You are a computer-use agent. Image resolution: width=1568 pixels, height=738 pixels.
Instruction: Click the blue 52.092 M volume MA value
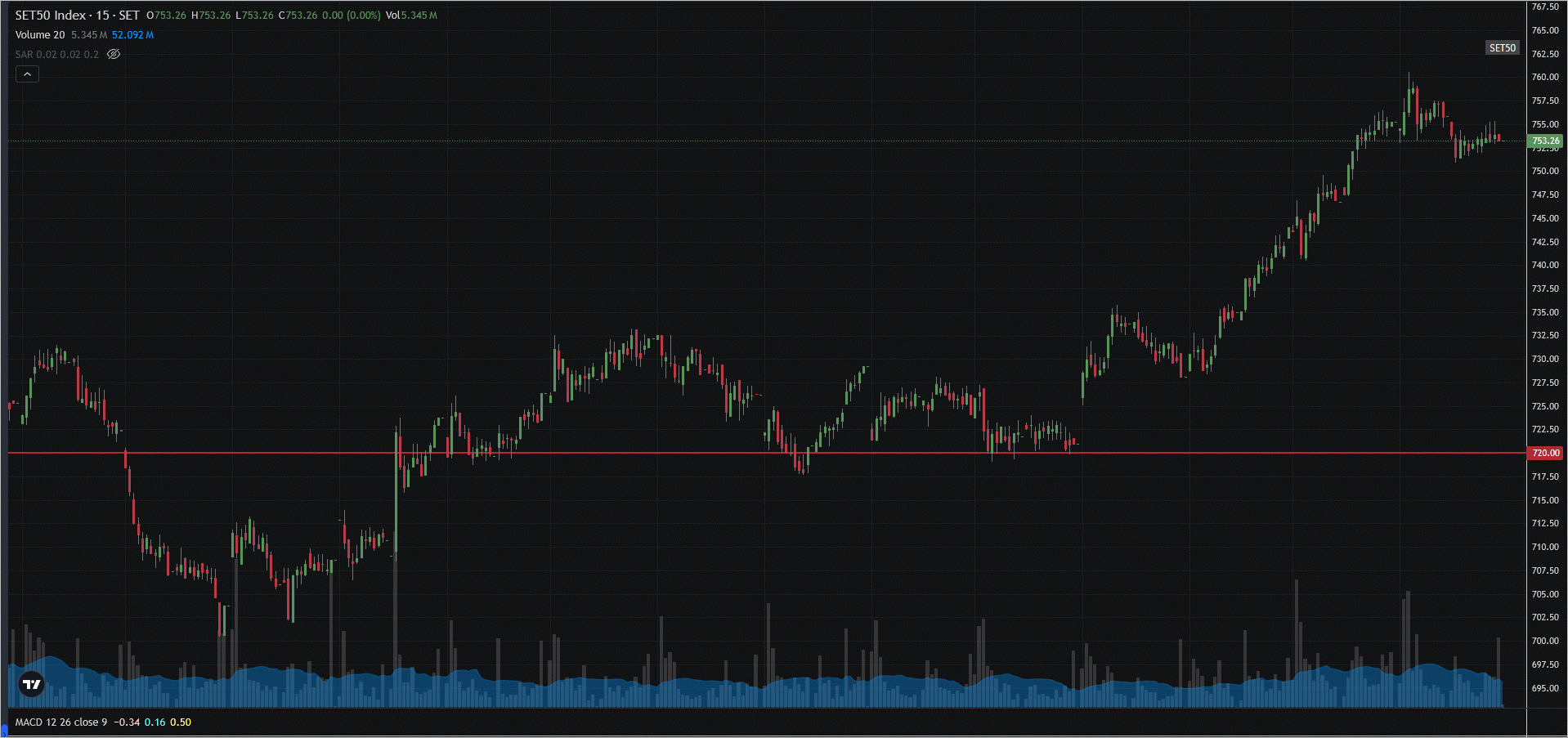point(132,35)
